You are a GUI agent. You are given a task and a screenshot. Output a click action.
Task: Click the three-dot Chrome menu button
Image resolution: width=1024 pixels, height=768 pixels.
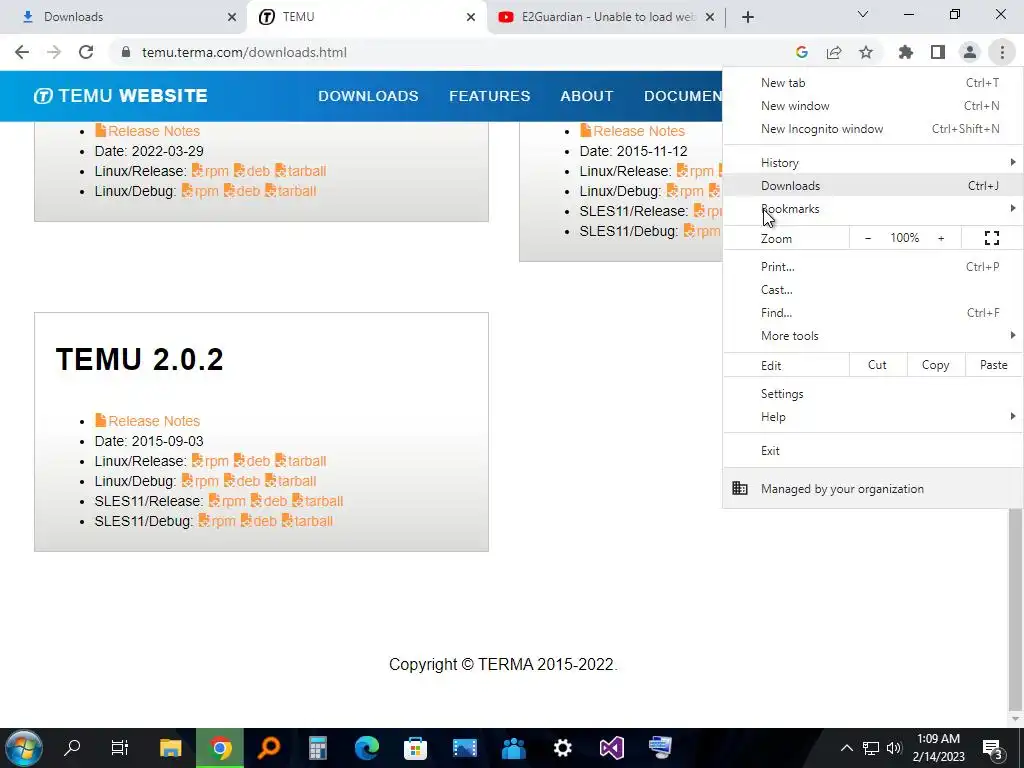1002,52
